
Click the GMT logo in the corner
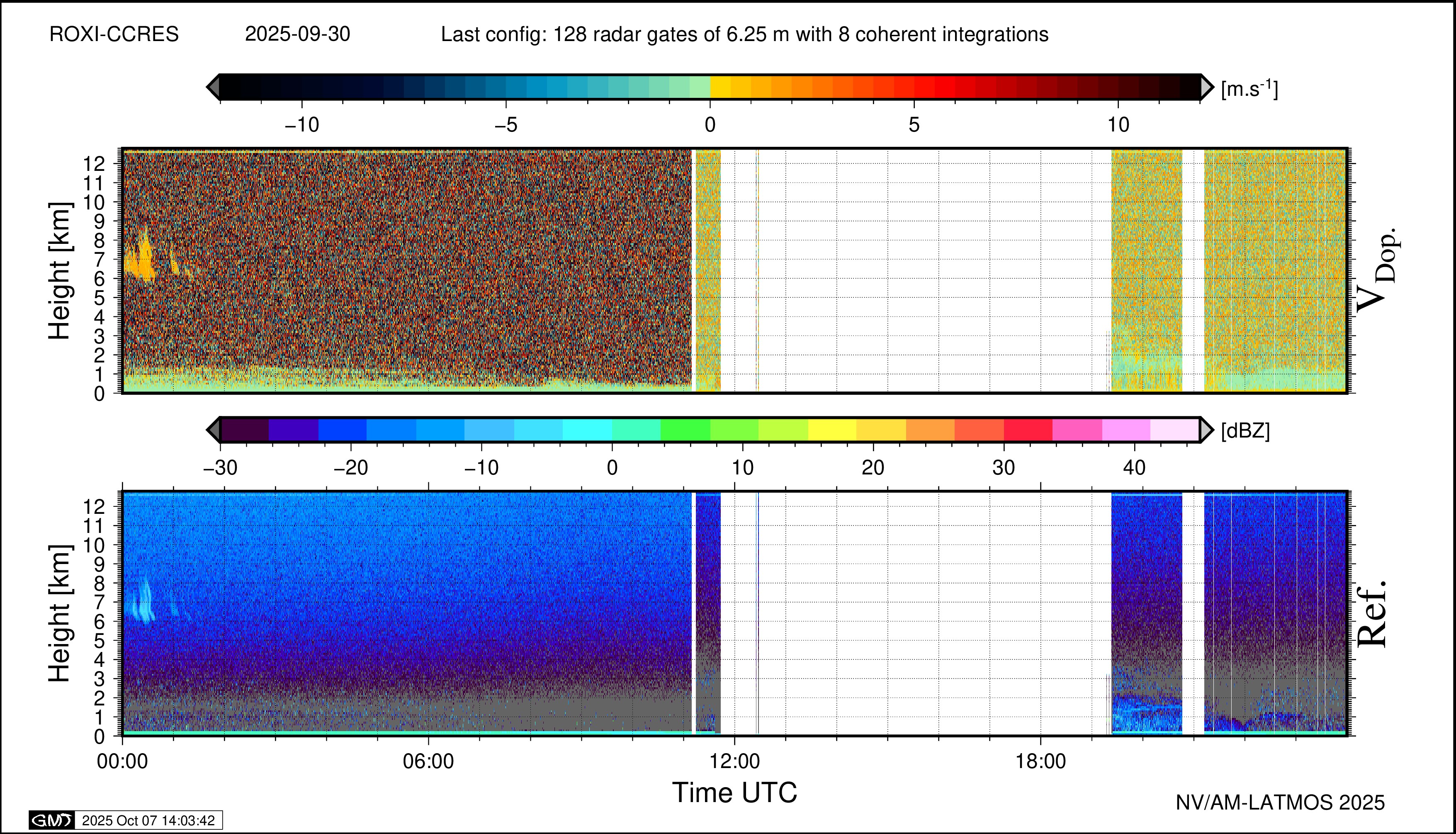(51, 820)
